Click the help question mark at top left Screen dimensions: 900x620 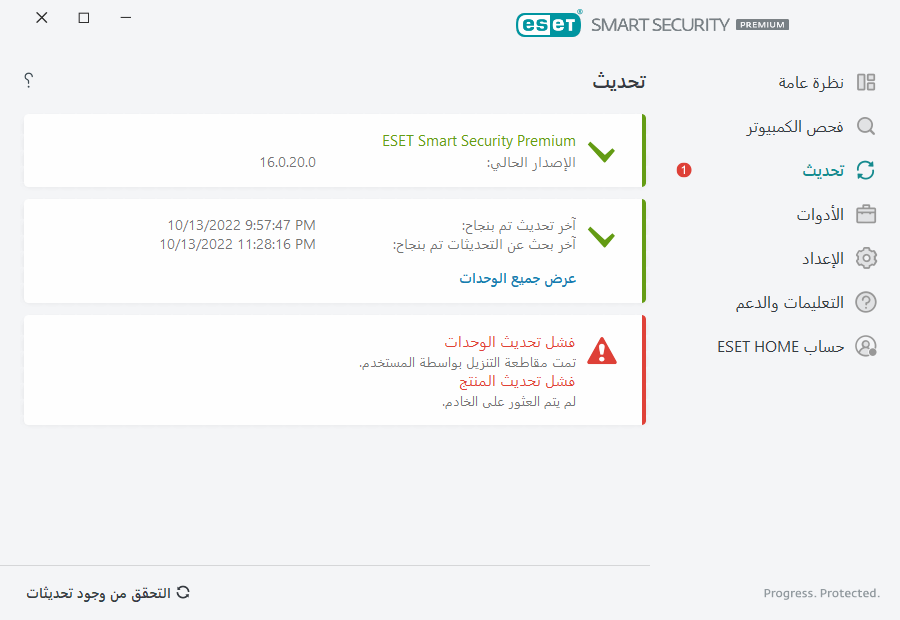pyautogui.click(x=29, y=80)
